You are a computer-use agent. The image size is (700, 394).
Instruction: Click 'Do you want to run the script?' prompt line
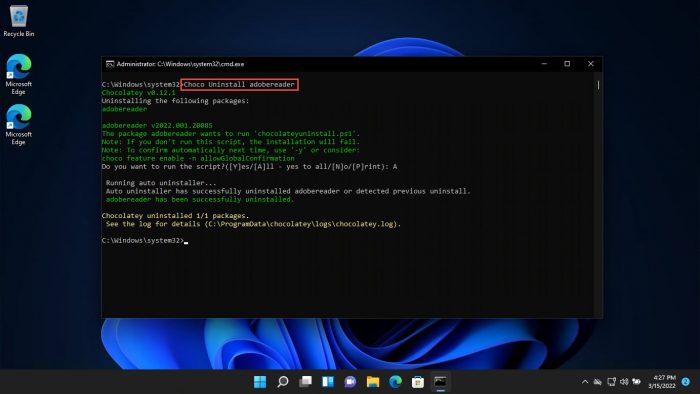coord(249,166)
